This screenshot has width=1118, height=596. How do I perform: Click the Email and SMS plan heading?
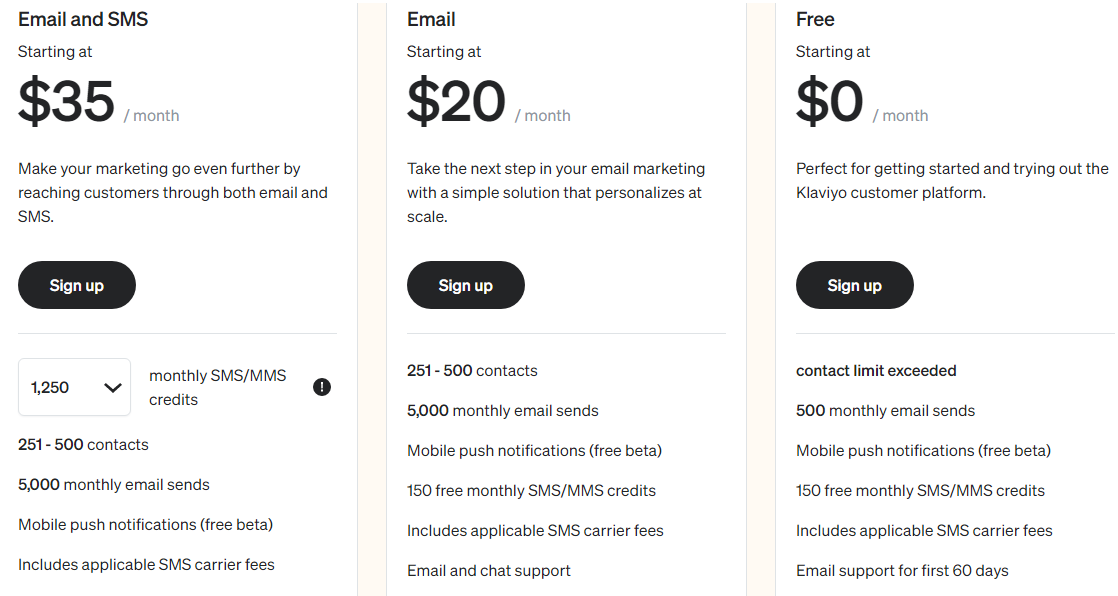click(83, 19)
